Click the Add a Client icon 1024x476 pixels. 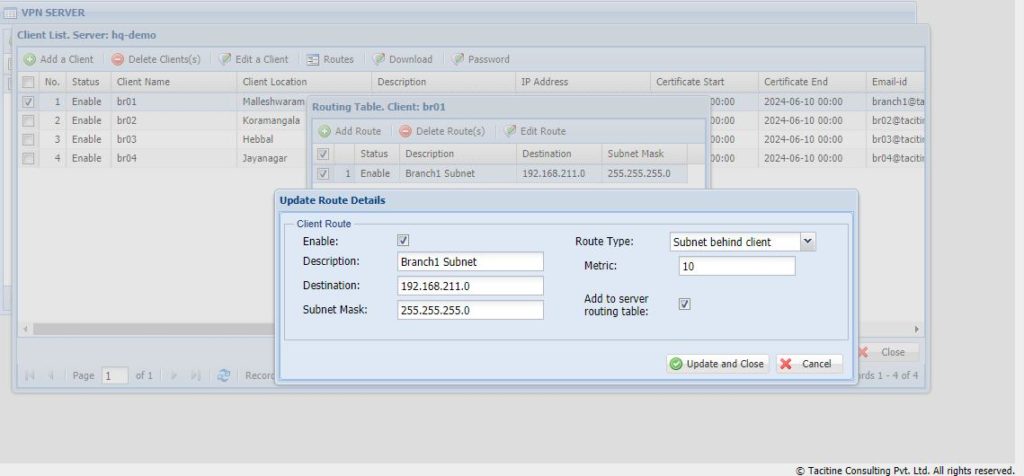tap(30, 59)
